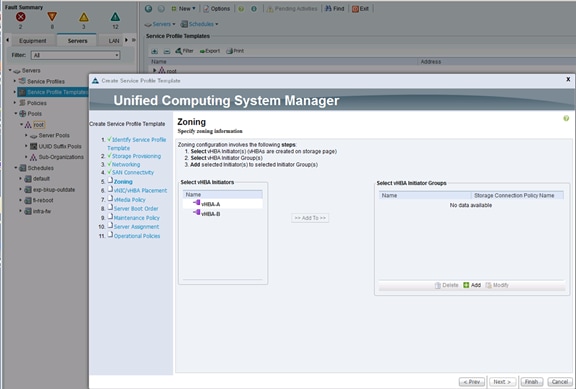Click the Find toolbar button

tap(335, 8)
